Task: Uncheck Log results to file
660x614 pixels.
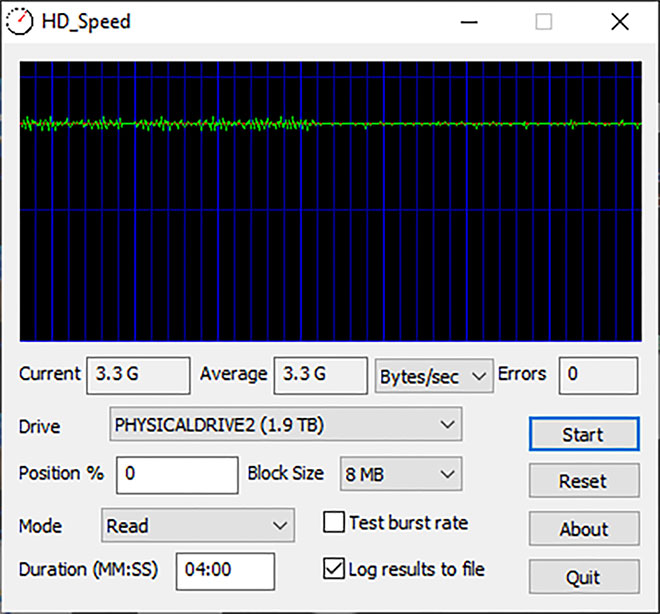Action: [334, 569]
